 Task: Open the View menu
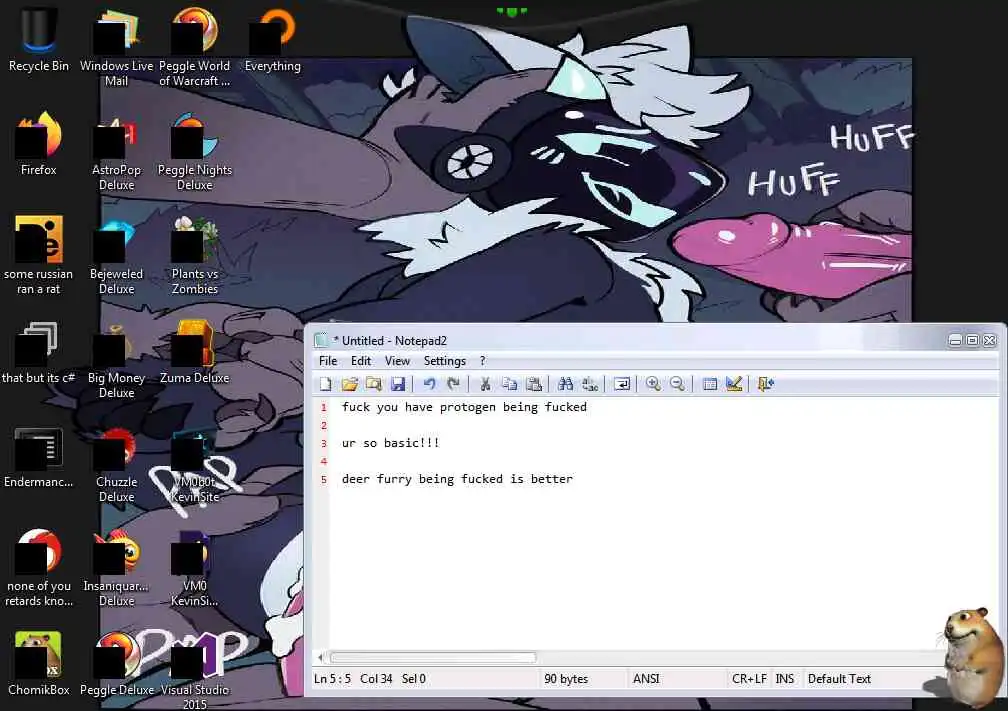[x=397, y=361]
